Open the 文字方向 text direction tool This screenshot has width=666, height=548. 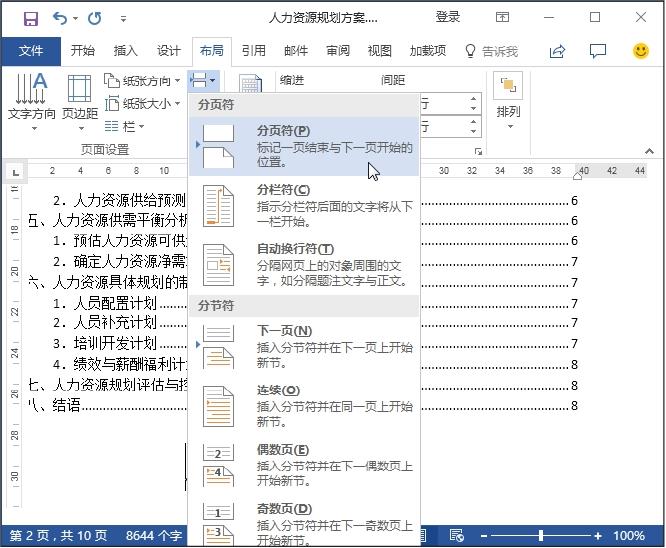(x=31, y=102)
